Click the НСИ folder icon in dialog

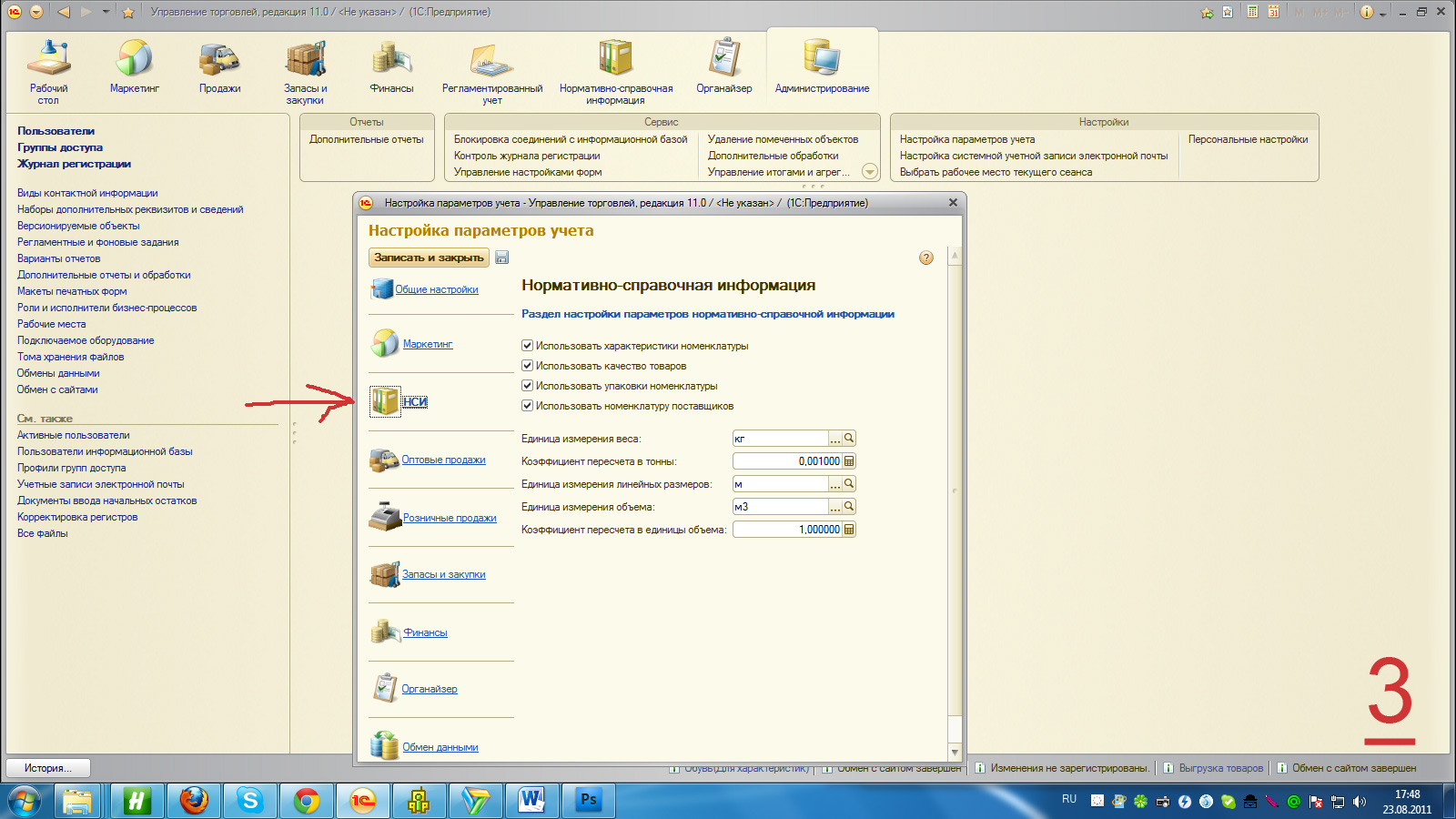pyautogui.click(x=385, y=401)
